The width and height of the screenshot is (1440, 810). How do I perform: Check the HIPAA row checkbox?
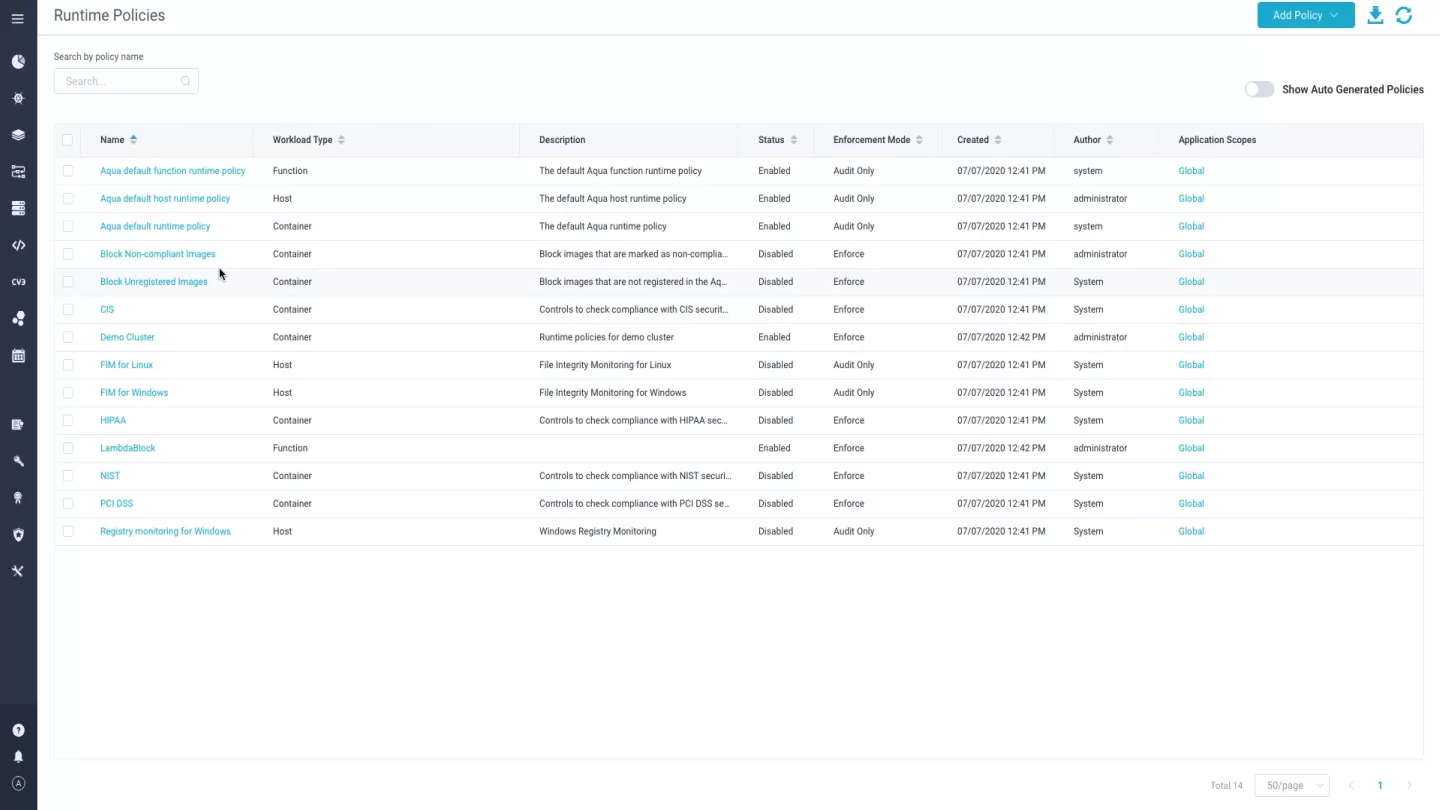[68, 420]
